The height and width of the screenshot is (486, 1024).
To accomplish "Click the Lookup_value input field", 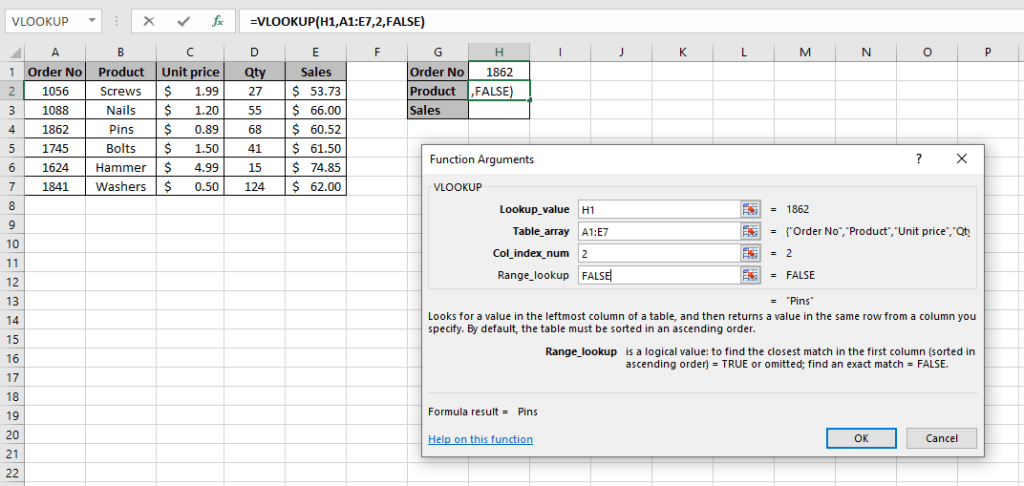I will [x=660, y=209].
